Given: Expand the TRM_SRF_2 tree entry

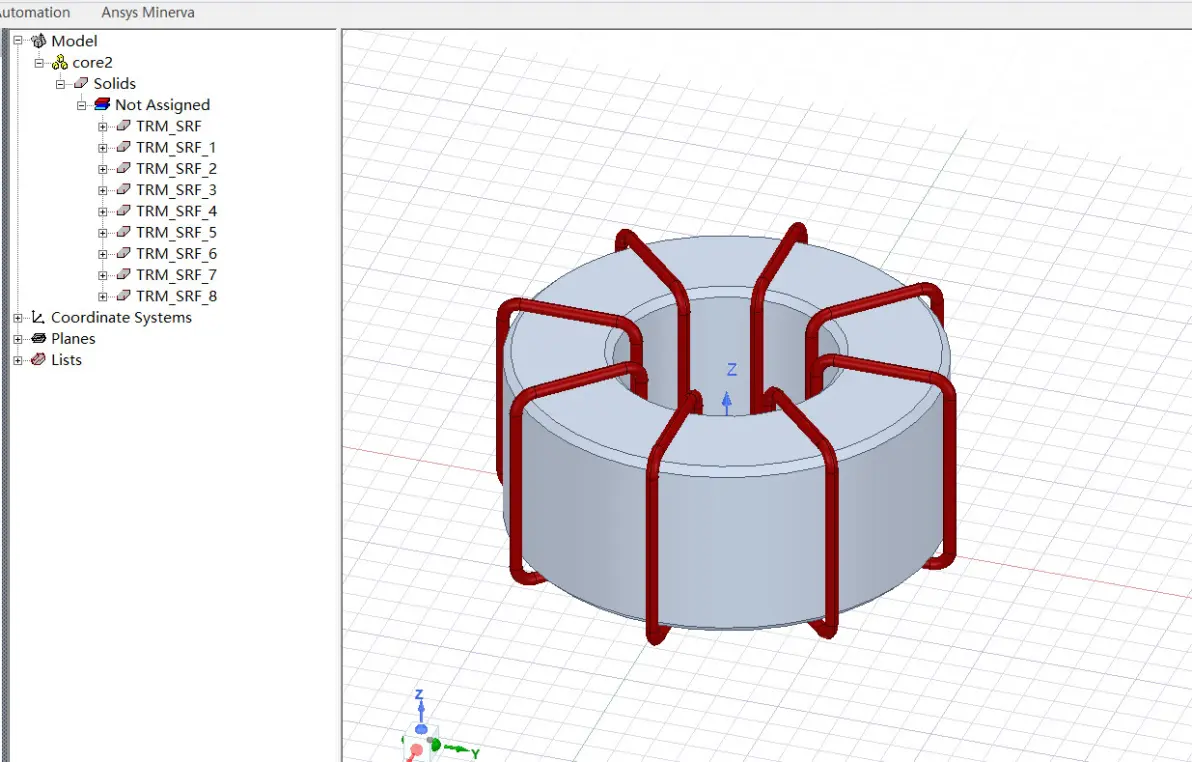Looking at the screenshot, I should coord(103,169).
